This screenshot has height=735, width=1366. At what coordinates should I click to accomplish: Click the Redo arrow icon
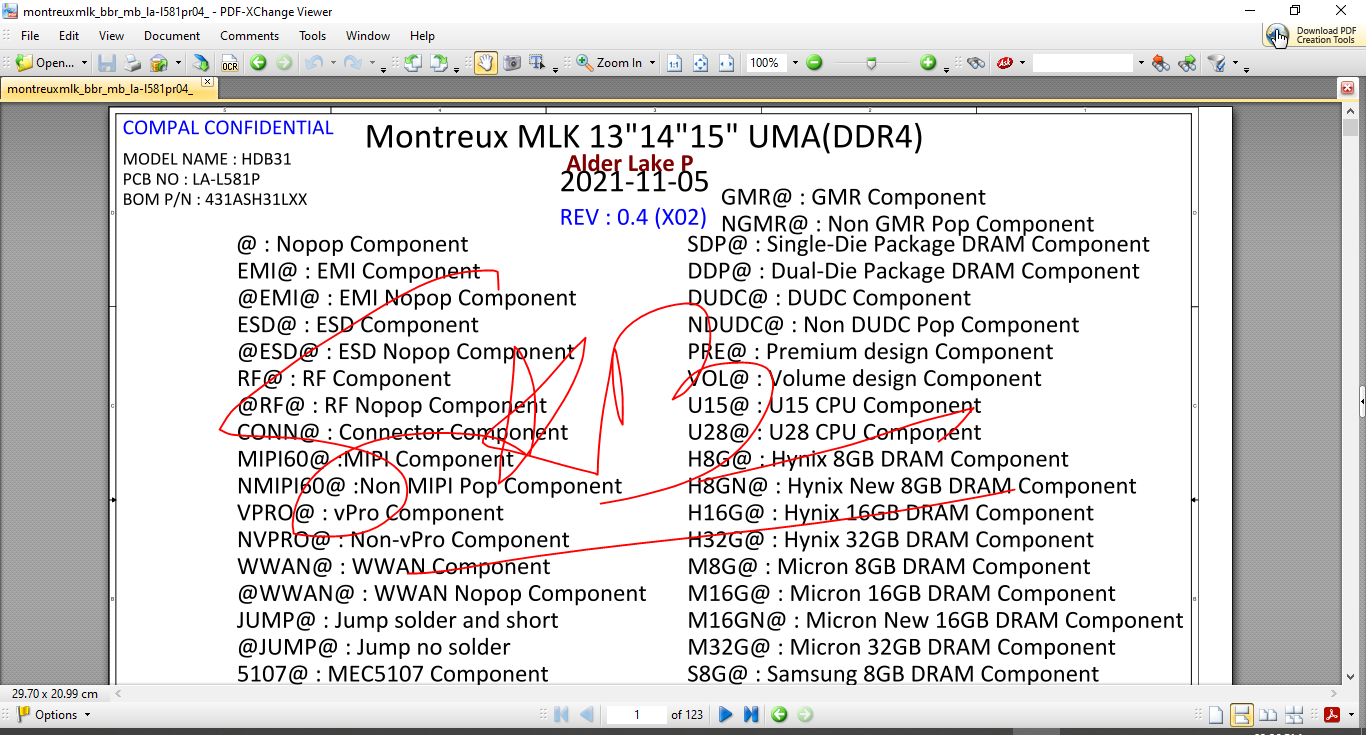point(352,63)
